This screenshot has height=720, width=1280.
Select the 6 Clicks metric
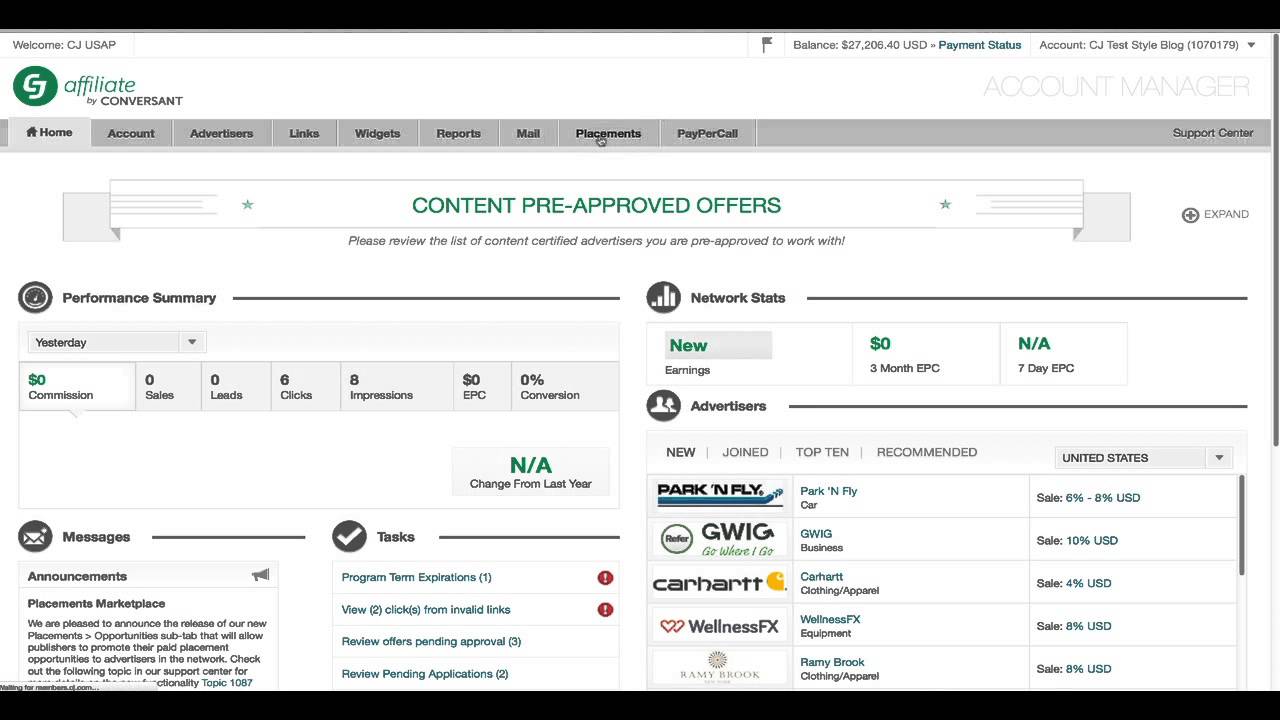305,387
